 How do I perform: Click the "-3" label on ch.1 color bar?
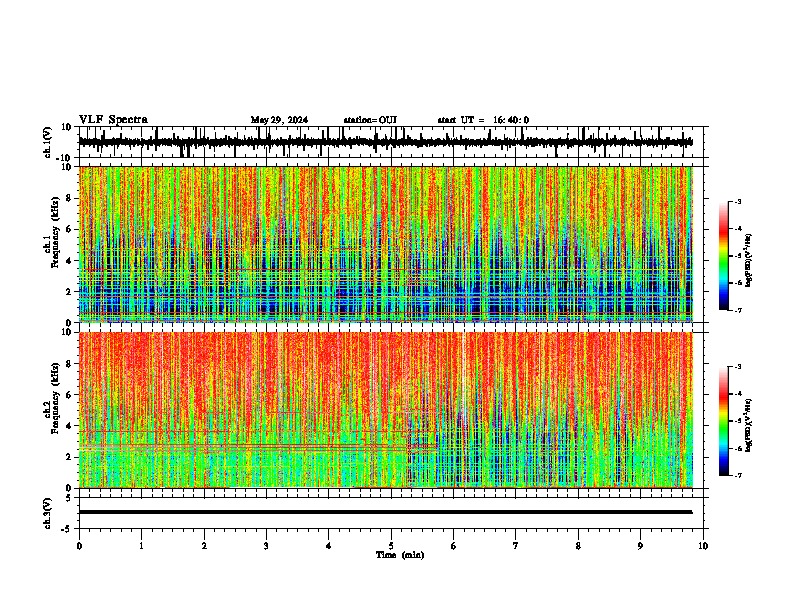pyautogui.click(x=737, y=201)
